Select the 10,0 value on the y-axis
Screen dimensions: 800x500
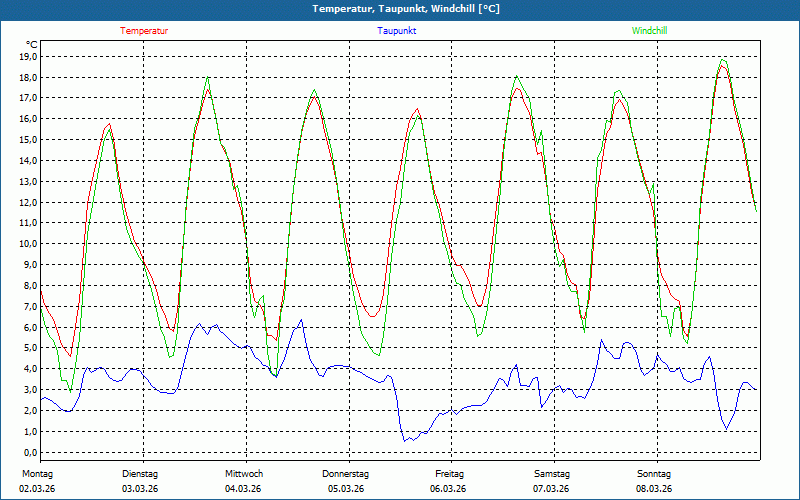click(28, 244)
